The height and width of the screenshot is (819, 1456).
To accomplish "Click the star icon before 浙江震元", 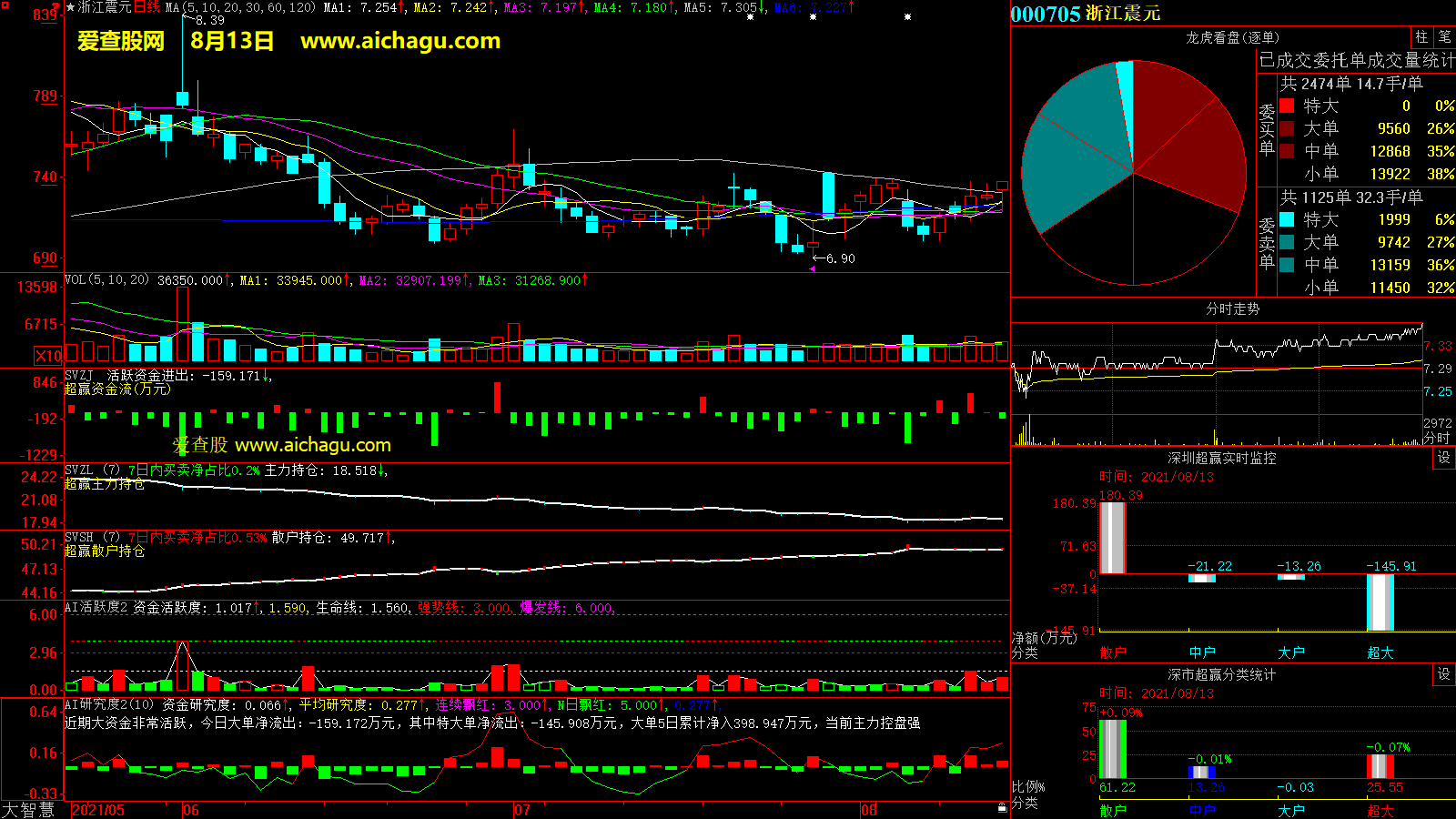I will coord(71,7).
